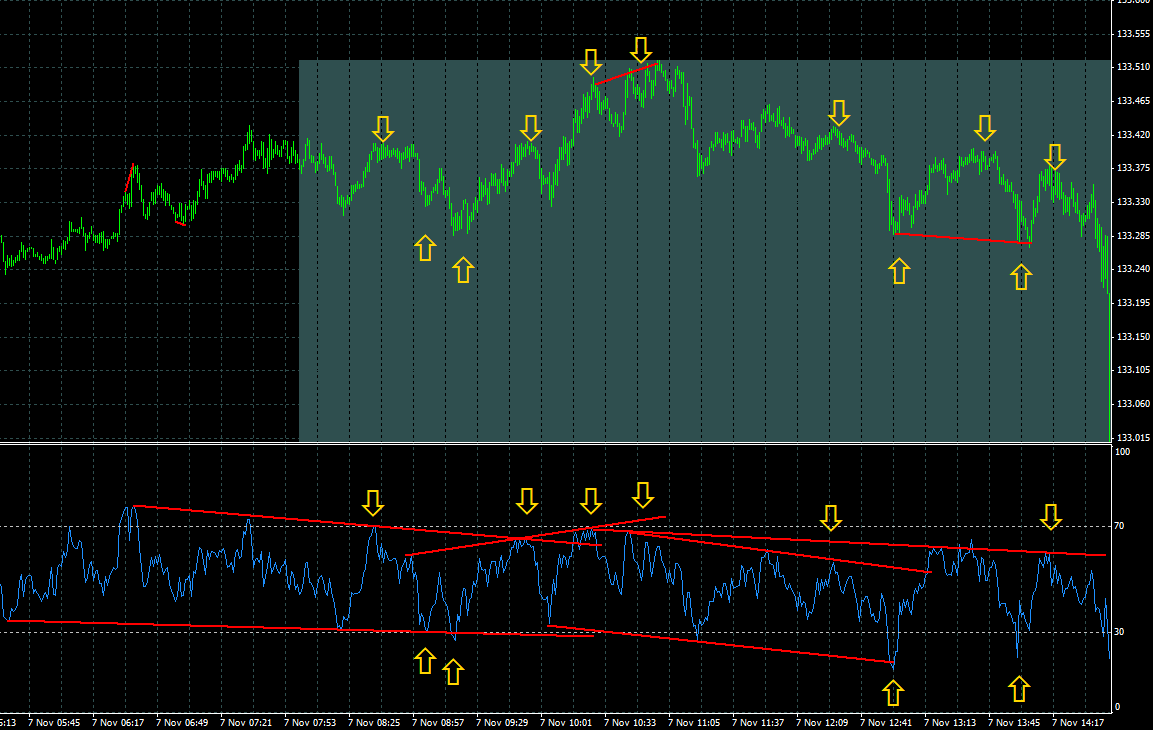Click the 133.150 price axis label

pos(1133,337)
